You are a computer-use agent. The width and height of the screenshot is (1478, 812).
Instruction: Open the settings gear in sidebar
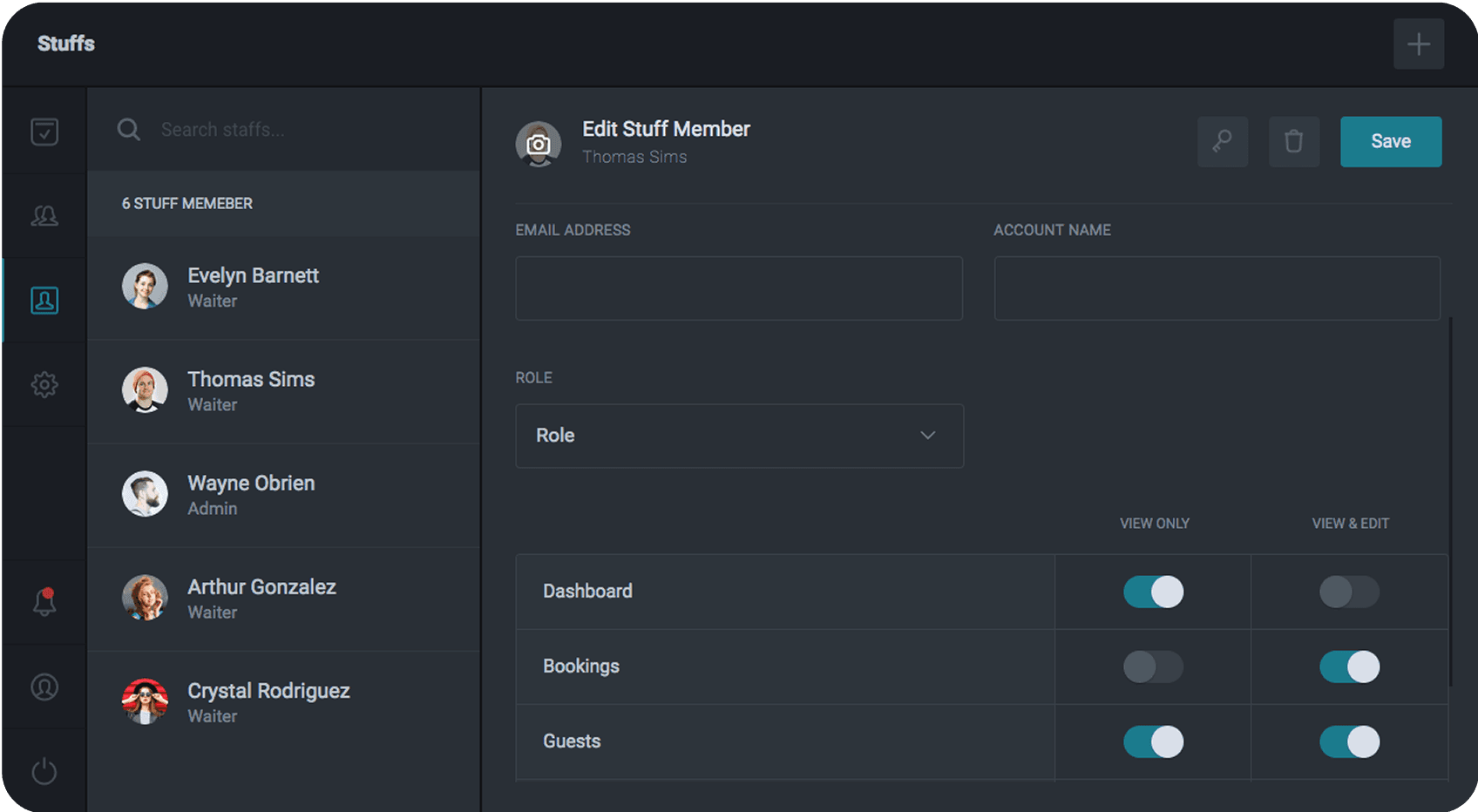coord(44,384)
